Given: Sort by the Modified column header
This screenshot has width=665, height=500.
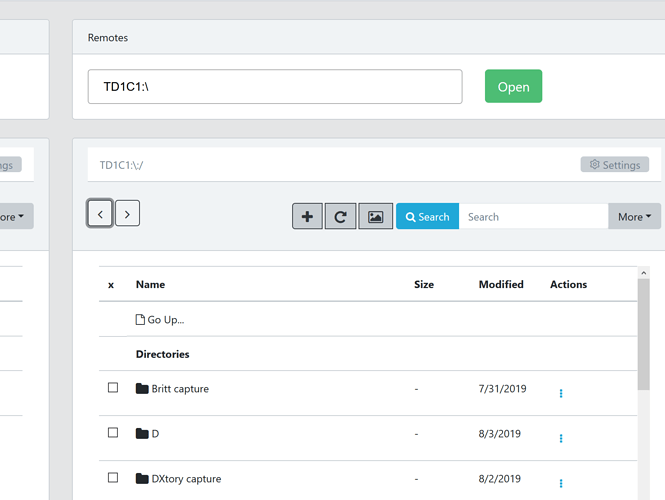Looking at the screenshot, I should click(501, 284).
